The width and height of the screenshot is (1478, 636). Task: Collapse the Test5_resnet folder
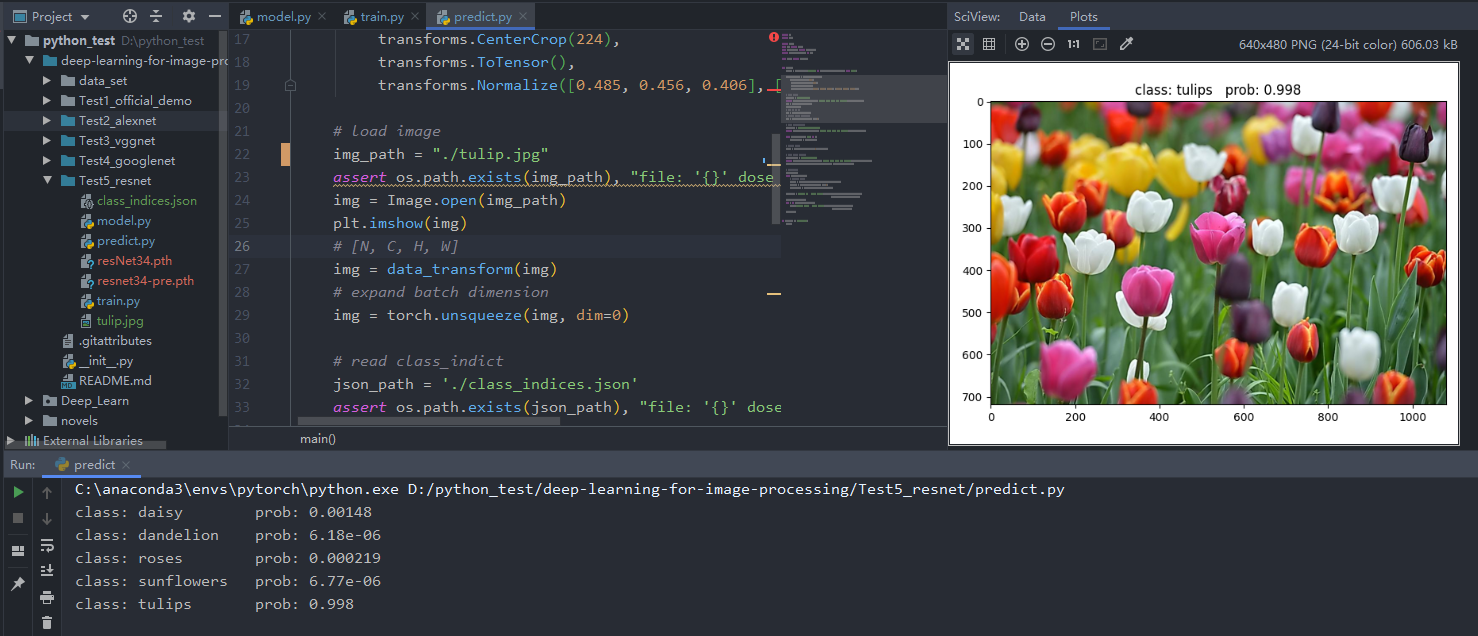(47, 181)
